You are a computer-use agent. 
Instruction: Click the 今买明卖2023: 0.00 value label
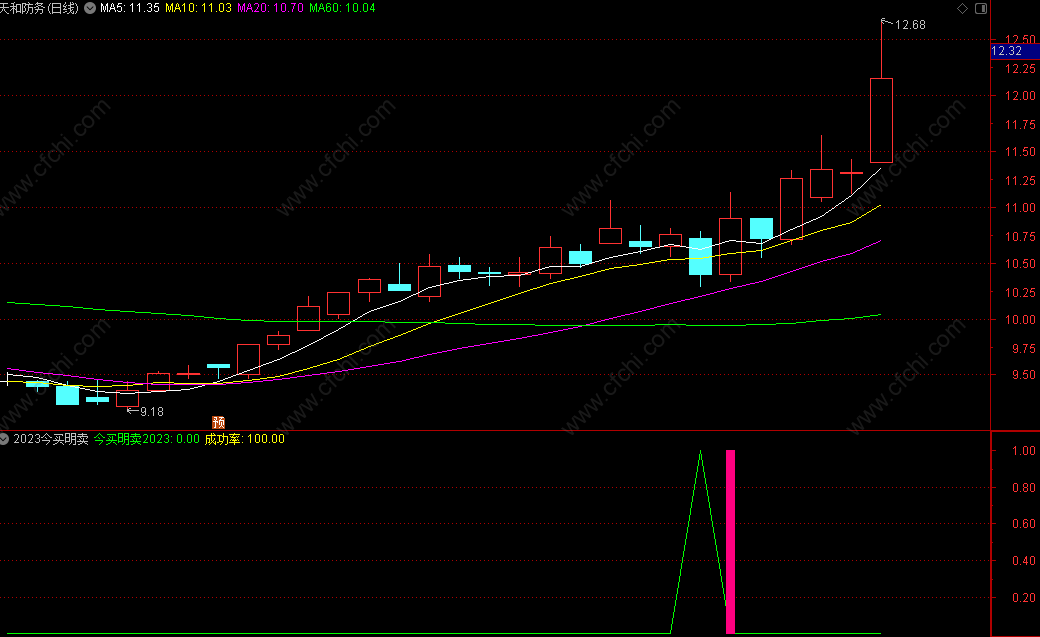[x=147, y=439]
